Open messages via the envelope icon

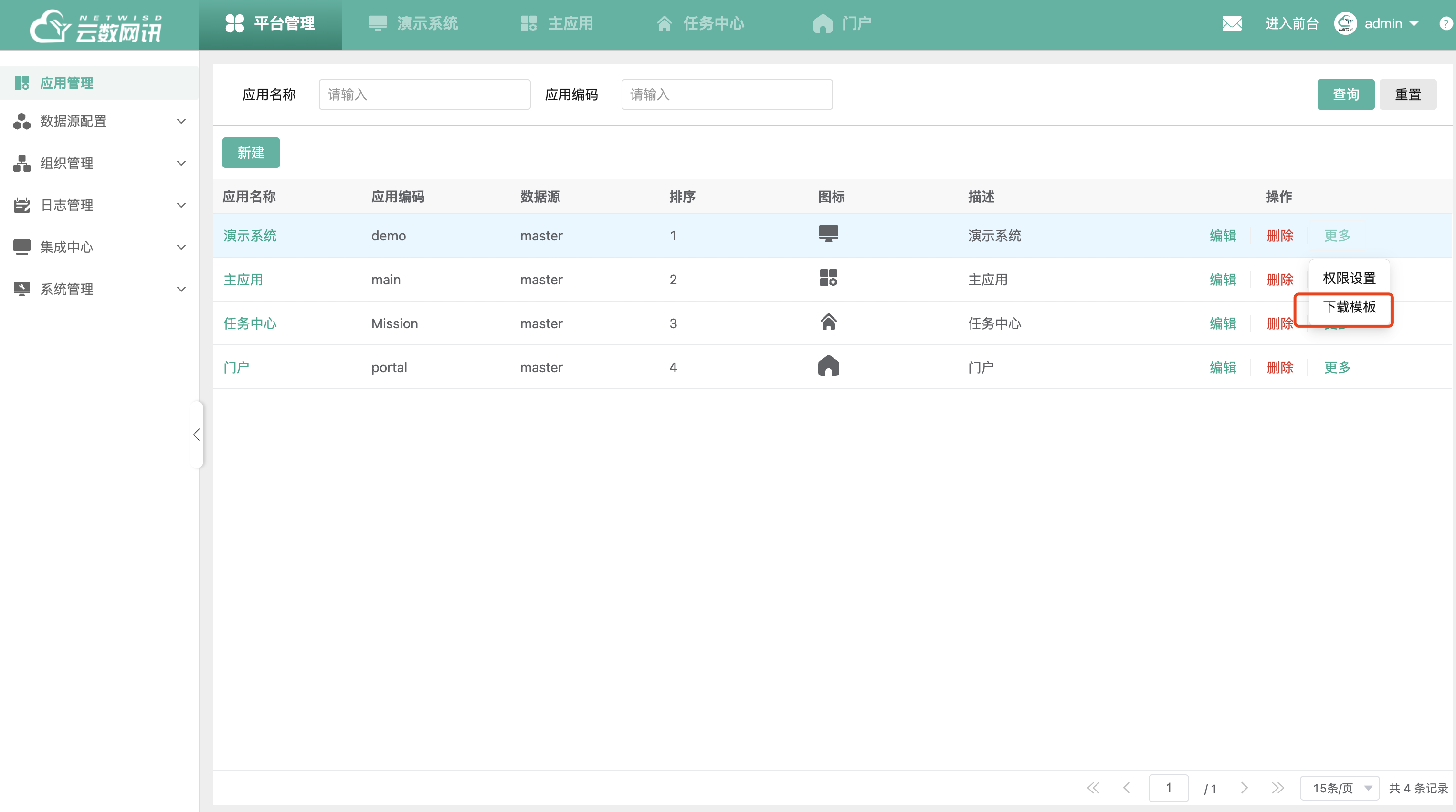(x=1232, y=23)
